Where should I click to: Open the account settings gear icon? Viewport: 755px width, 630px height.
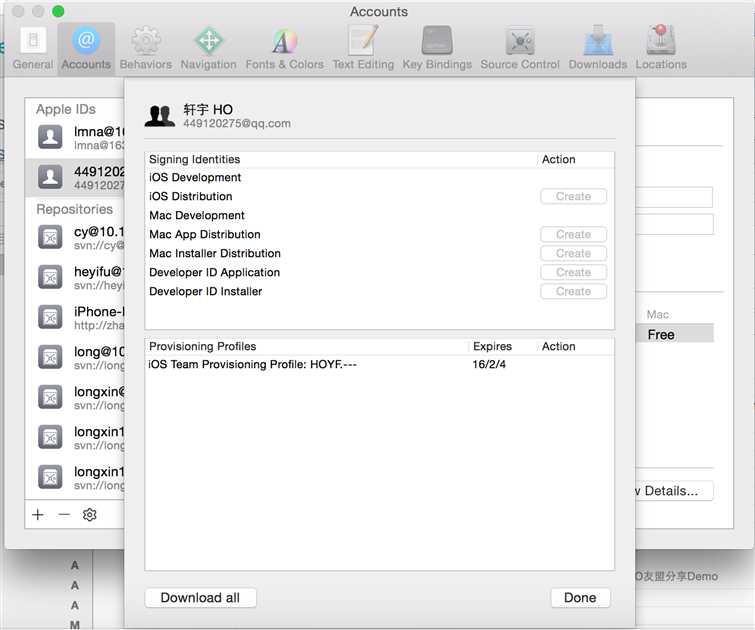(90, 514)
